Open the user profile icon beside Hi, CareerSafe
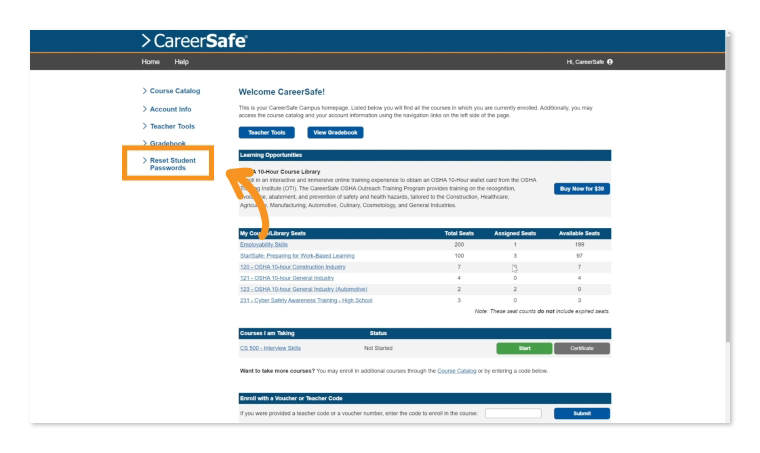Image resolution: width=760 pixels, height=453 pixels. pos(610,62)
